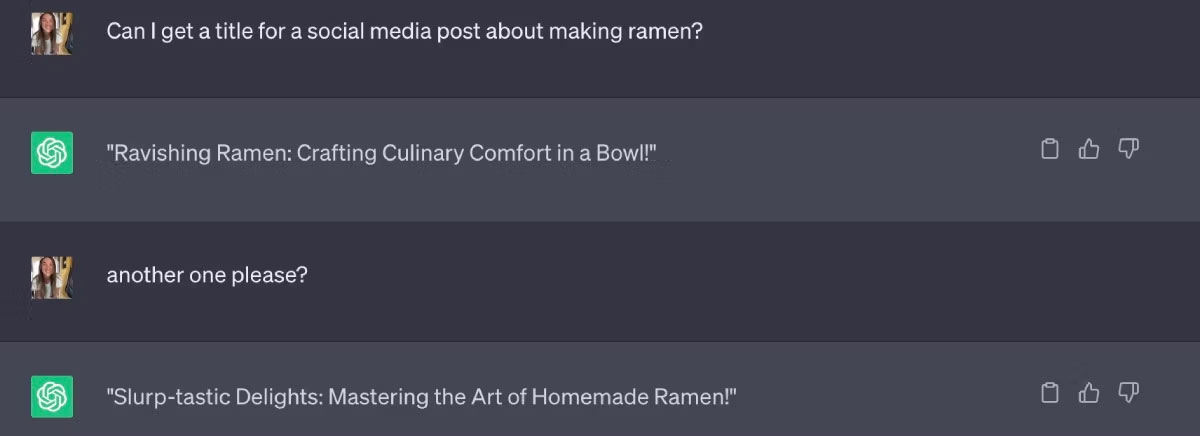Click the "another one please?" message text

point(207,274)
